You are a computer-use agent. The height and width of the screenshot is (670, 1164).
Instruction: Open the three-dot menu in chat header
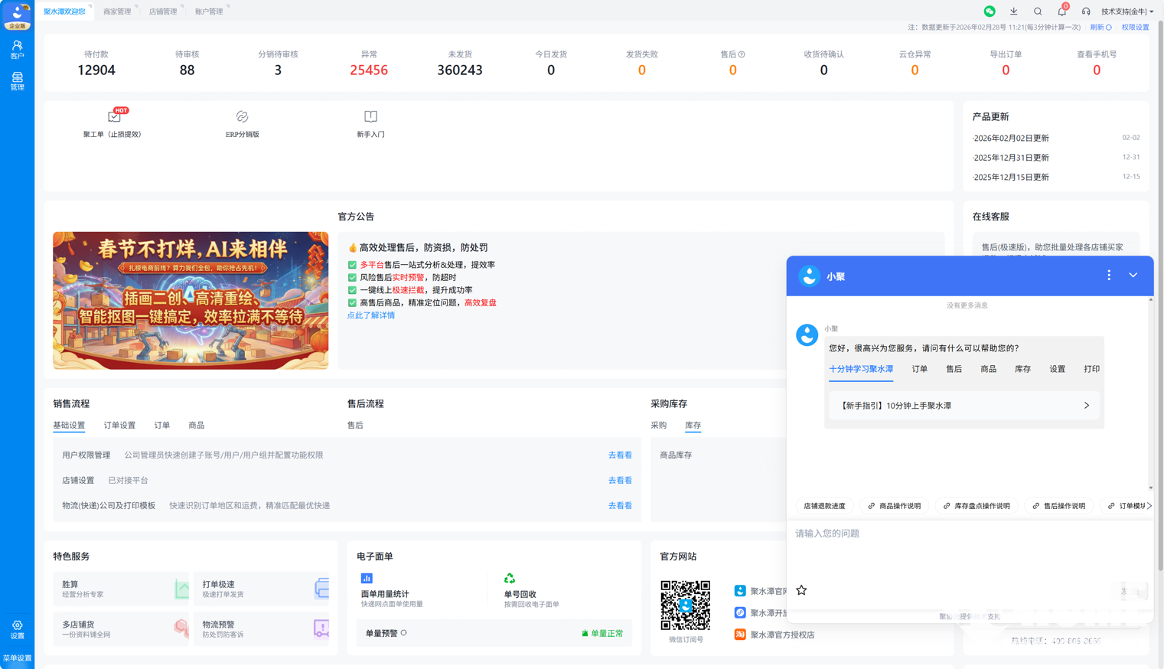click(1108, 275)
